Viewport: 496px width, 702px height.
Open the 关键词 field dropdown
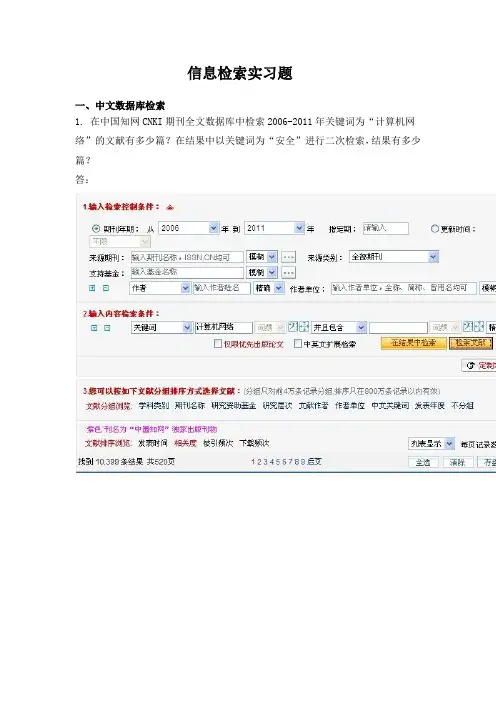162,328
